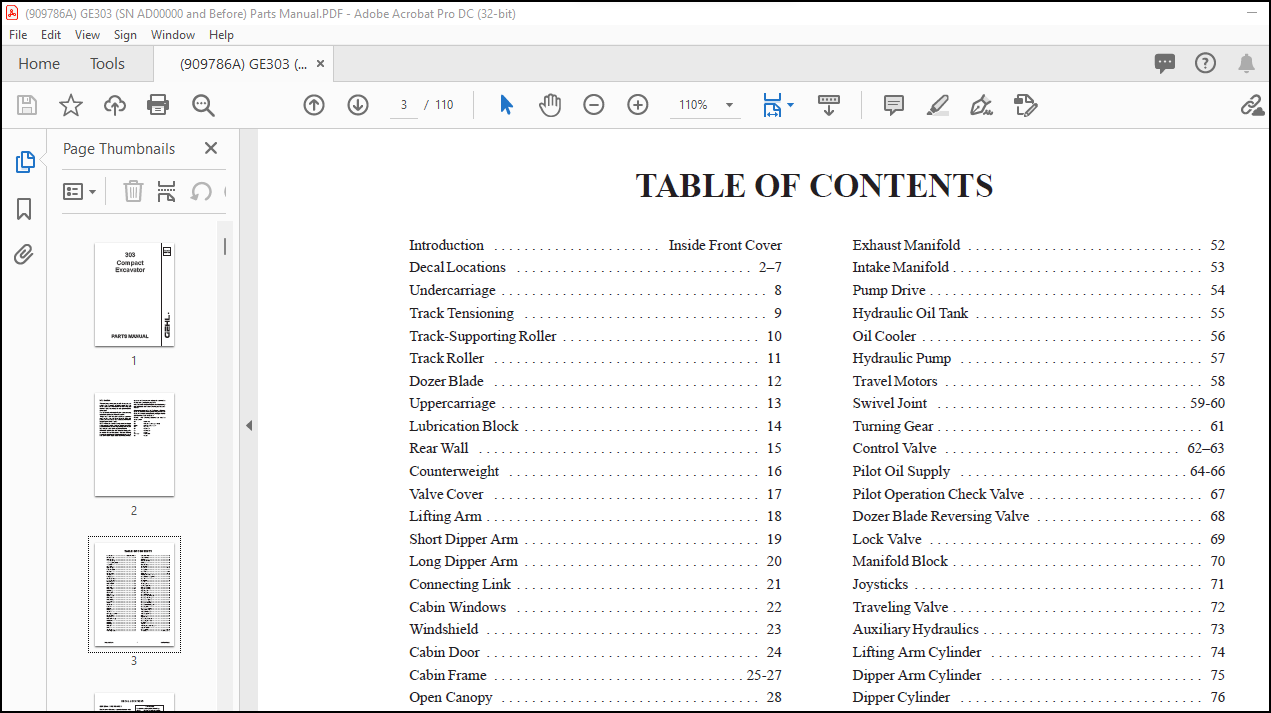Go to previous page arrow
Screen dimensions: 1271x713
(x=314, y=105)
